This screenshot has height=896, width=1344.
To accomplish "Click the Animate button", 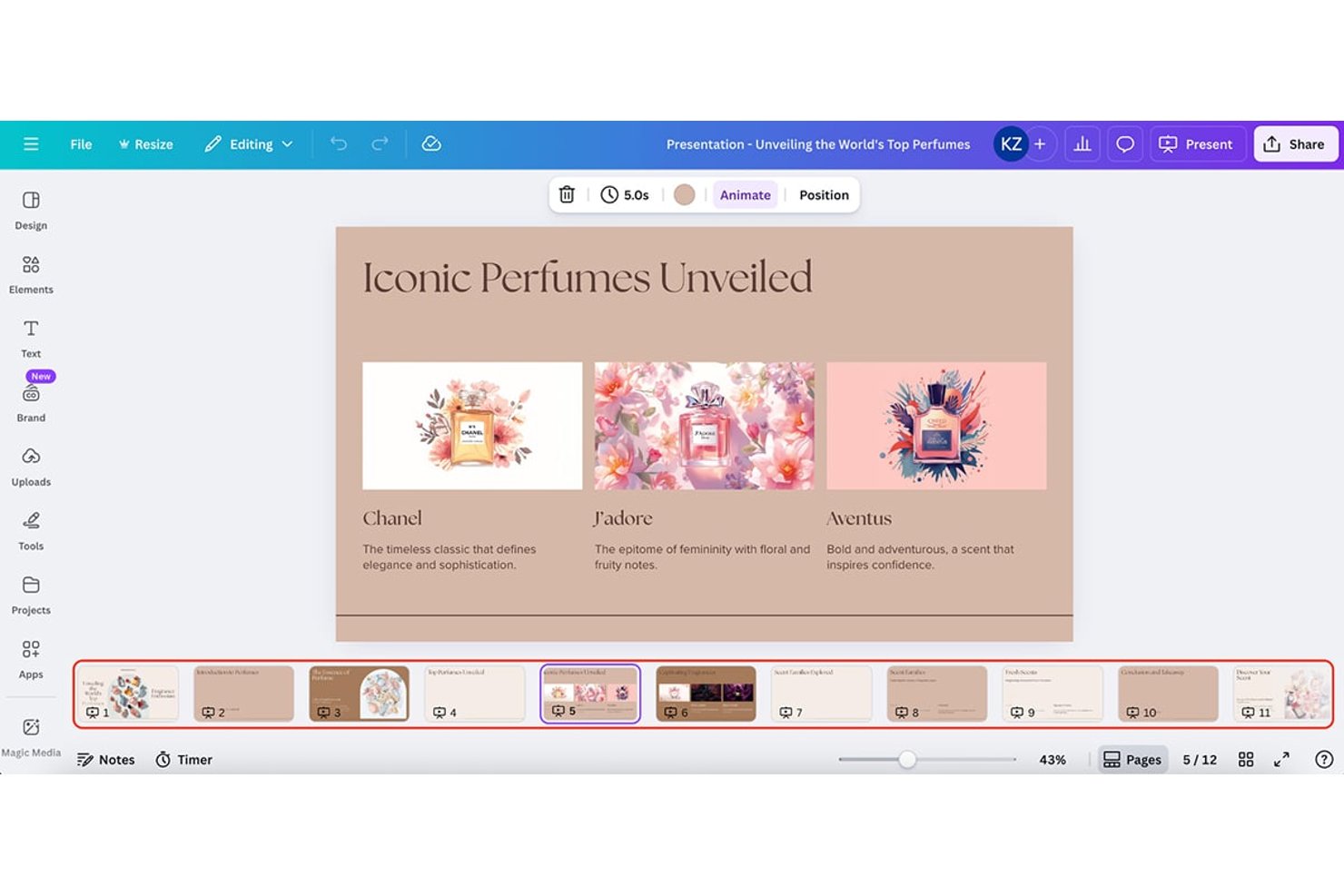I will [x=745, y=194].
